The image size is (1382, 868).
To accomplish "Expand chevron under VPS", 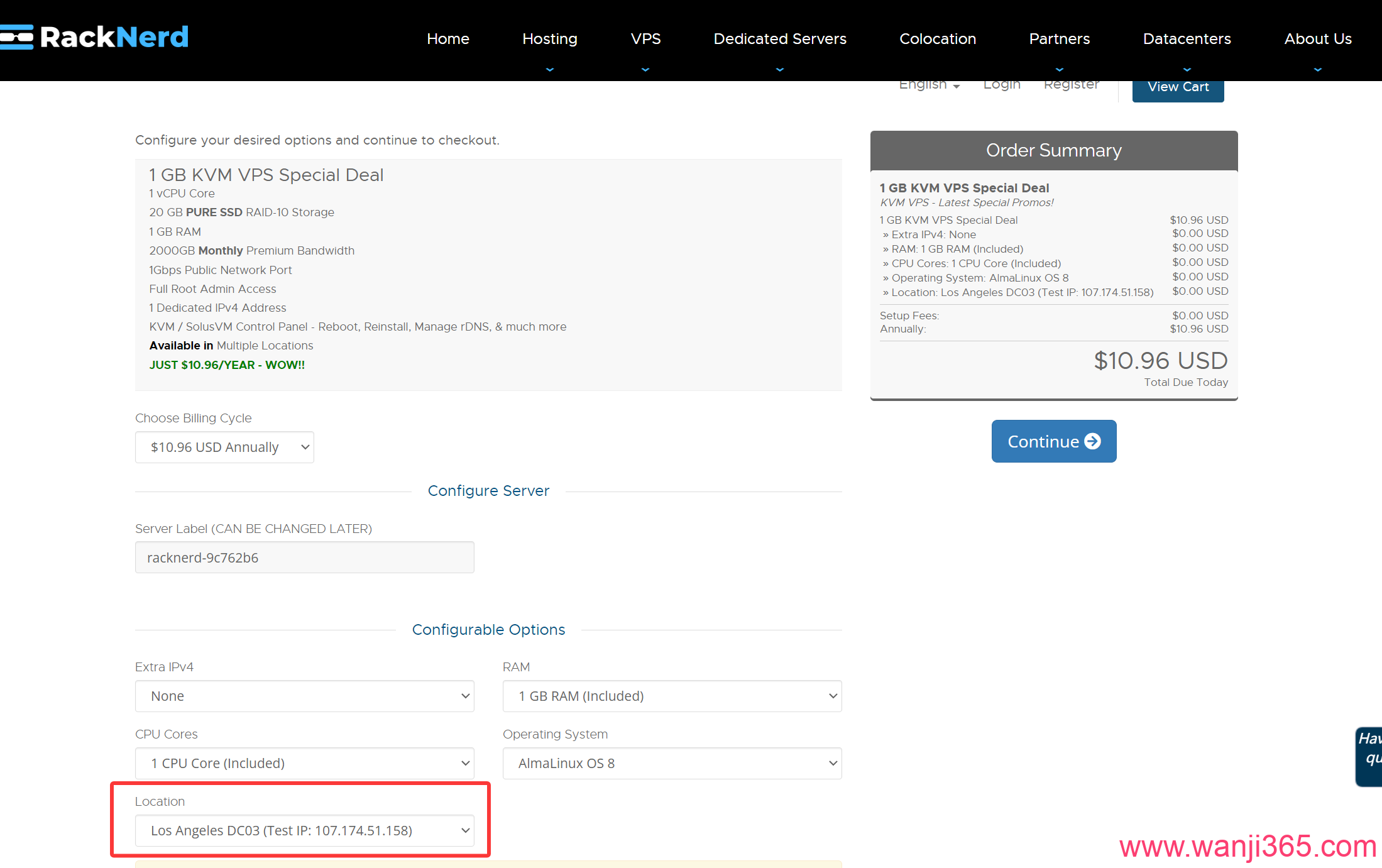I will (x=645, y=70).
